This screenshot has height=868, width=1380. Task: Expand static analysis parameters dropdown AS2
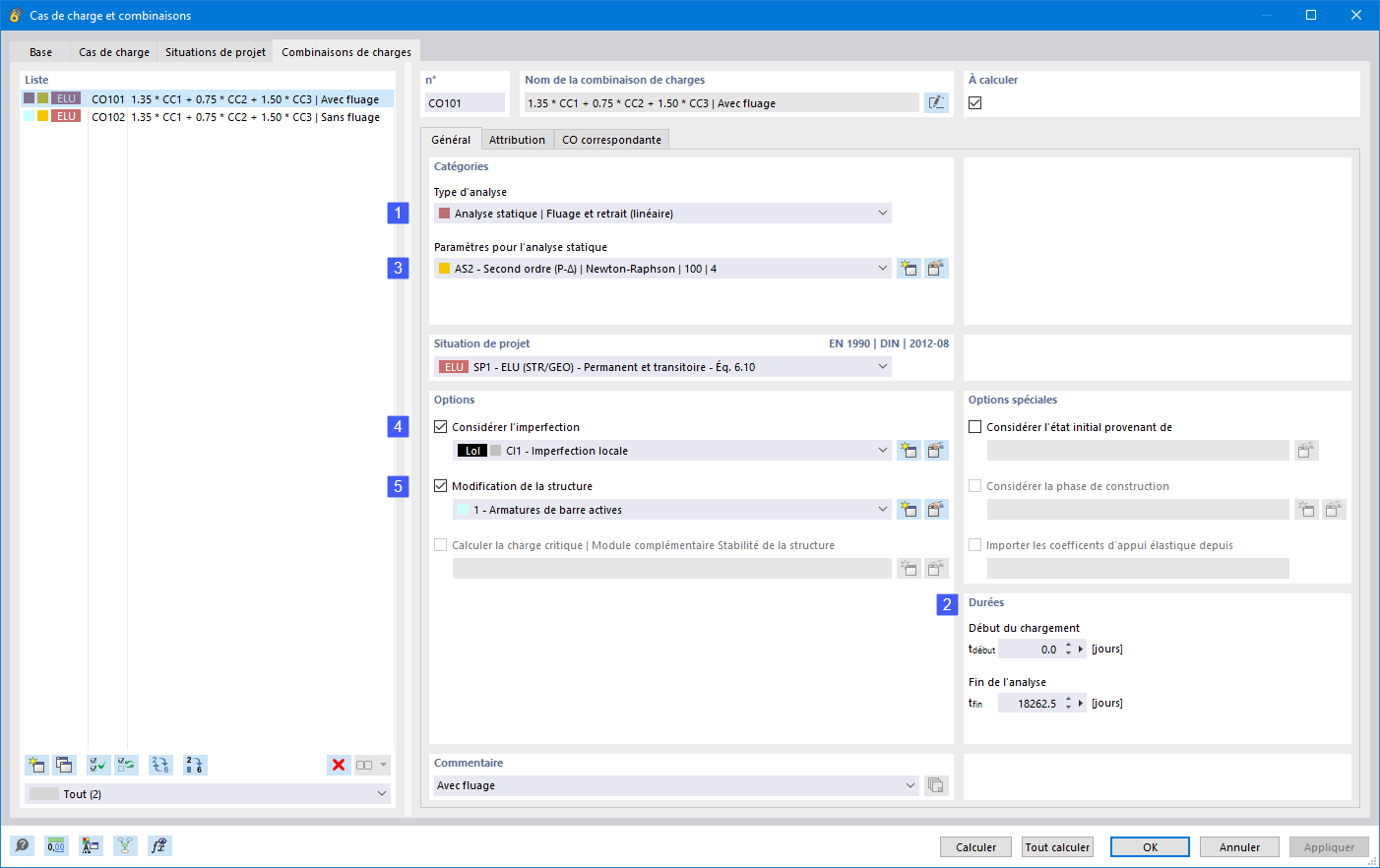[x=662, y=269]
